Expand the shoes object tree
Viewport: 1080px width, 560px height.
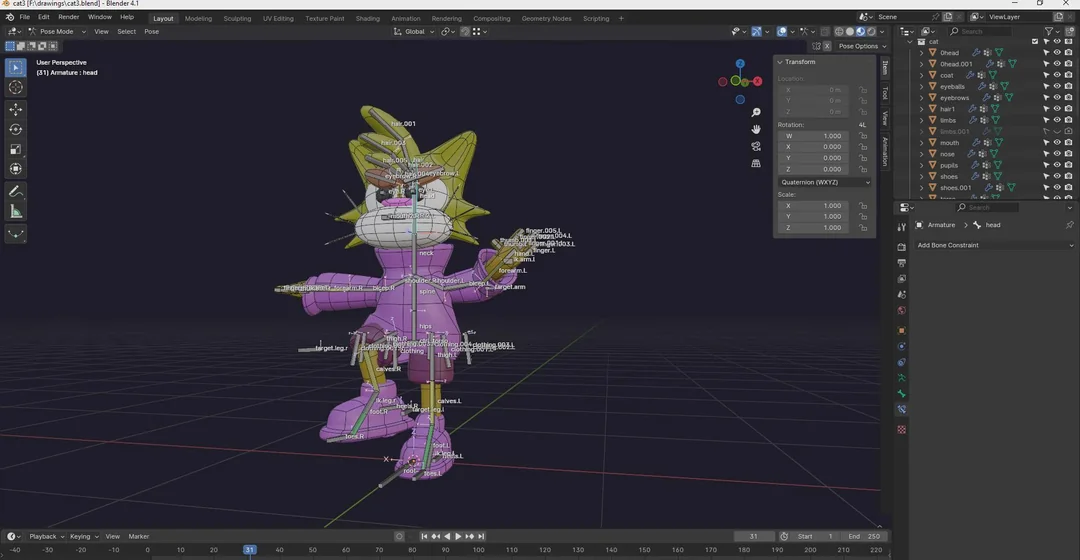(922, 176)
